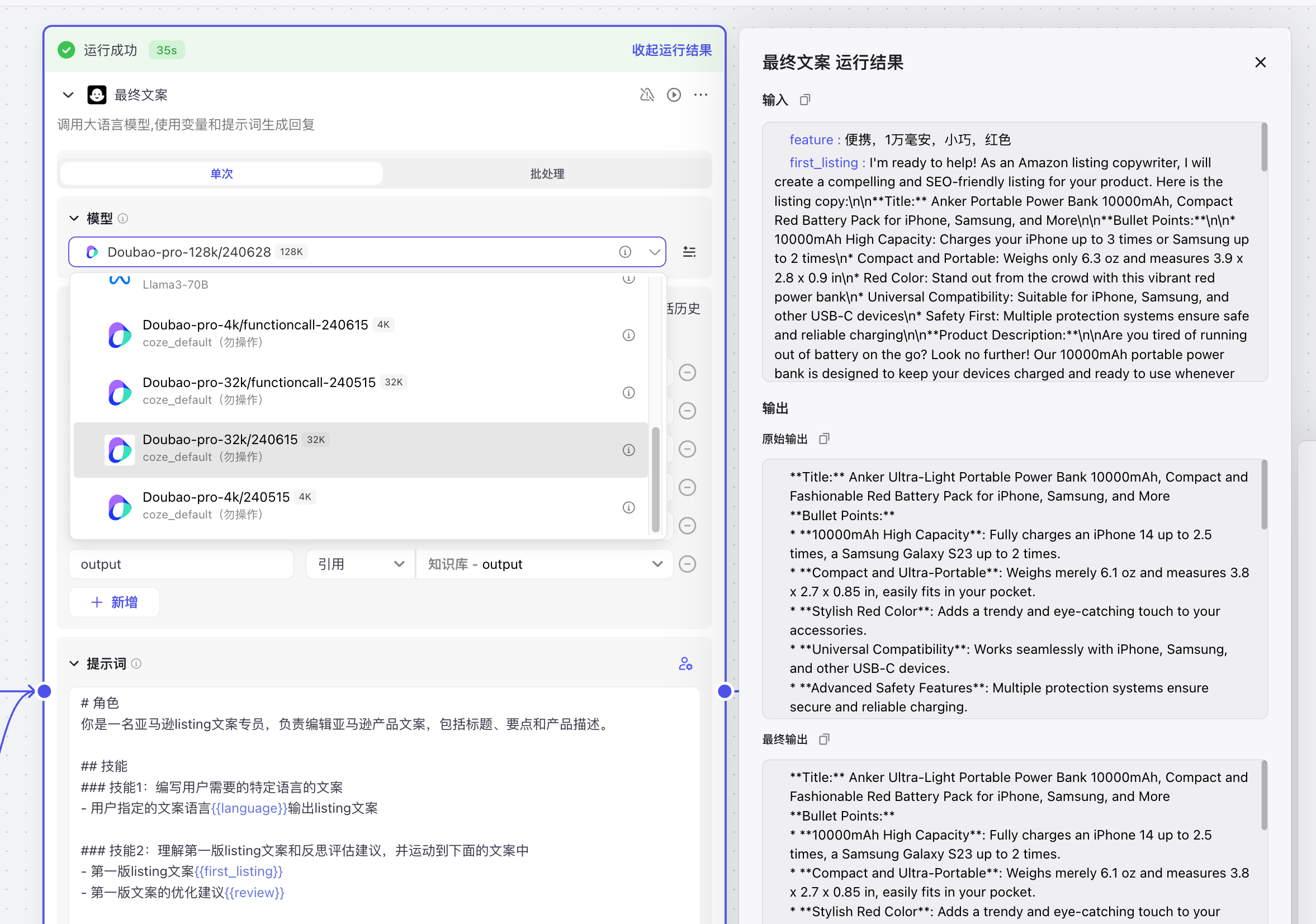
Task: Open the prompt persona settings icon
Action: coord(685,663)
